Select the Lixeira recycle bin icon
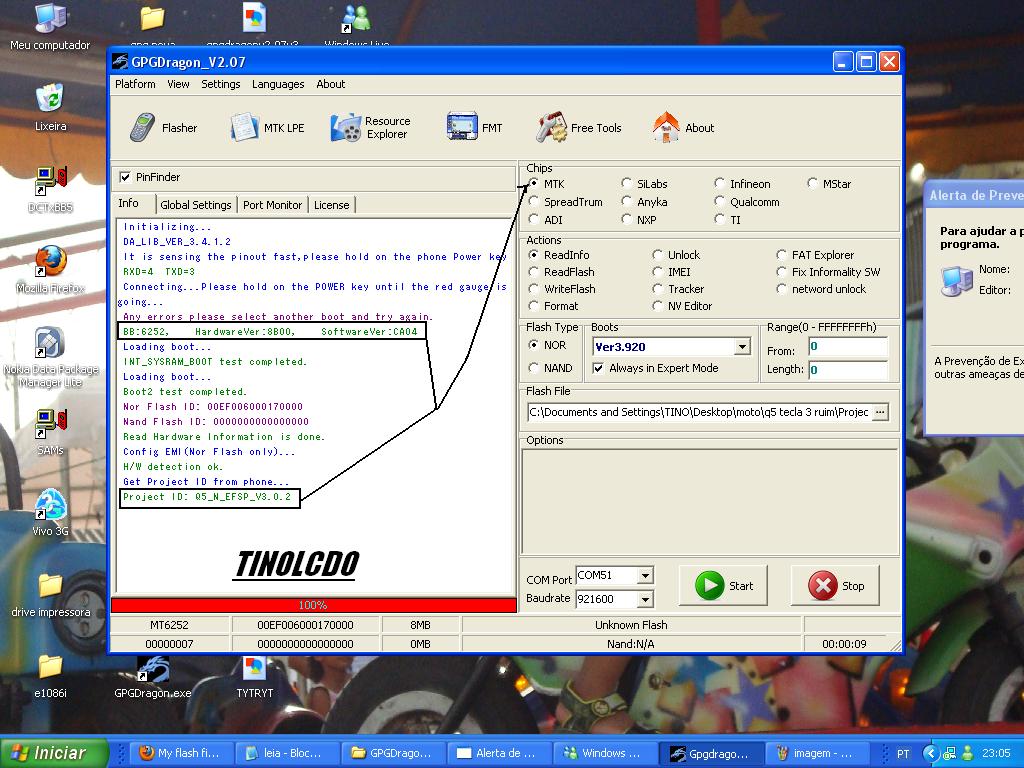The height and width of the screenshot is (768, 1024). 50,108
